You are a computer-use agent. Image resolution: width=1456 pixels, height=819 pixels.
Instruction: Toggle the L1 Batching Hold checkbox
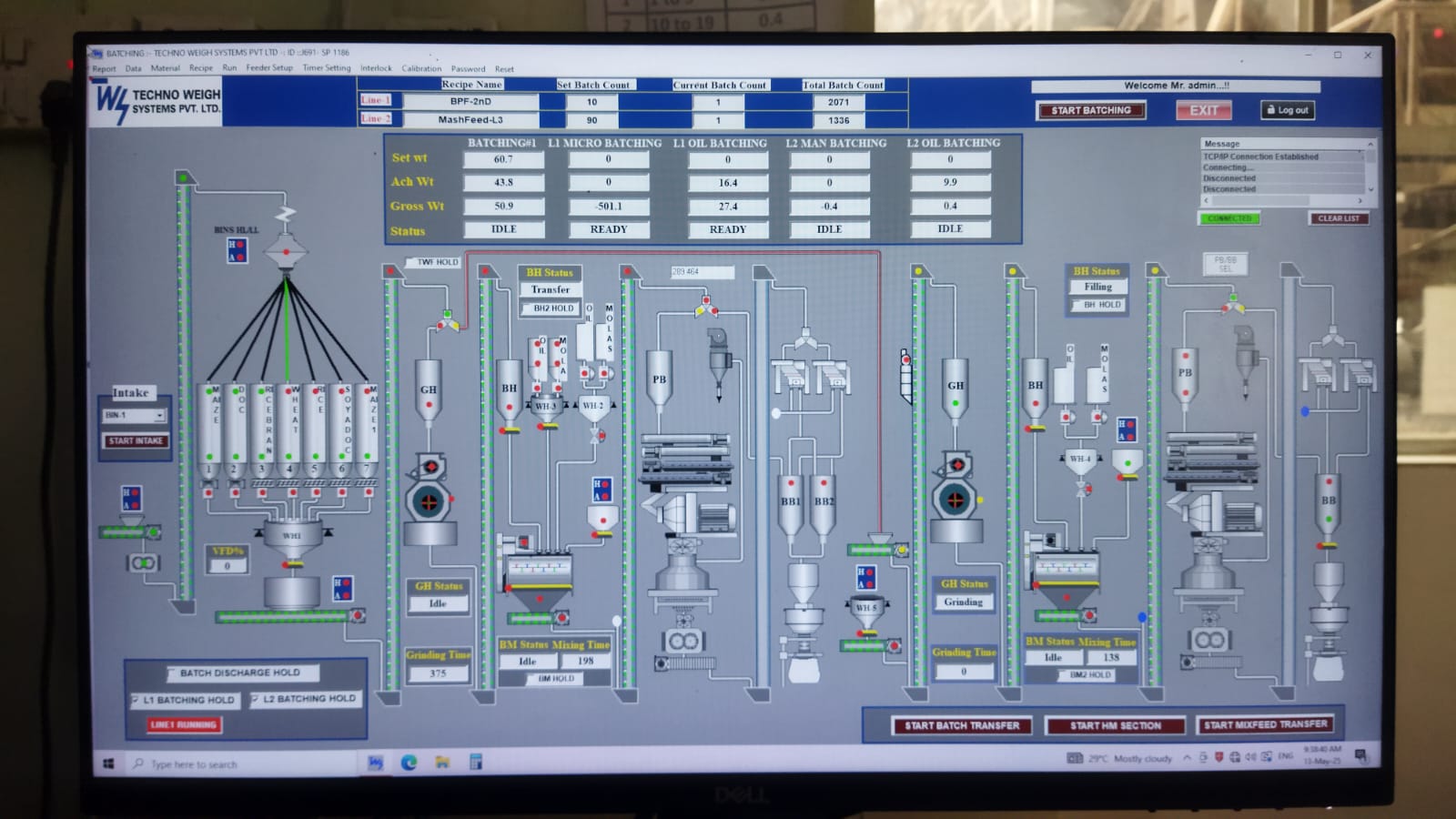136,700
